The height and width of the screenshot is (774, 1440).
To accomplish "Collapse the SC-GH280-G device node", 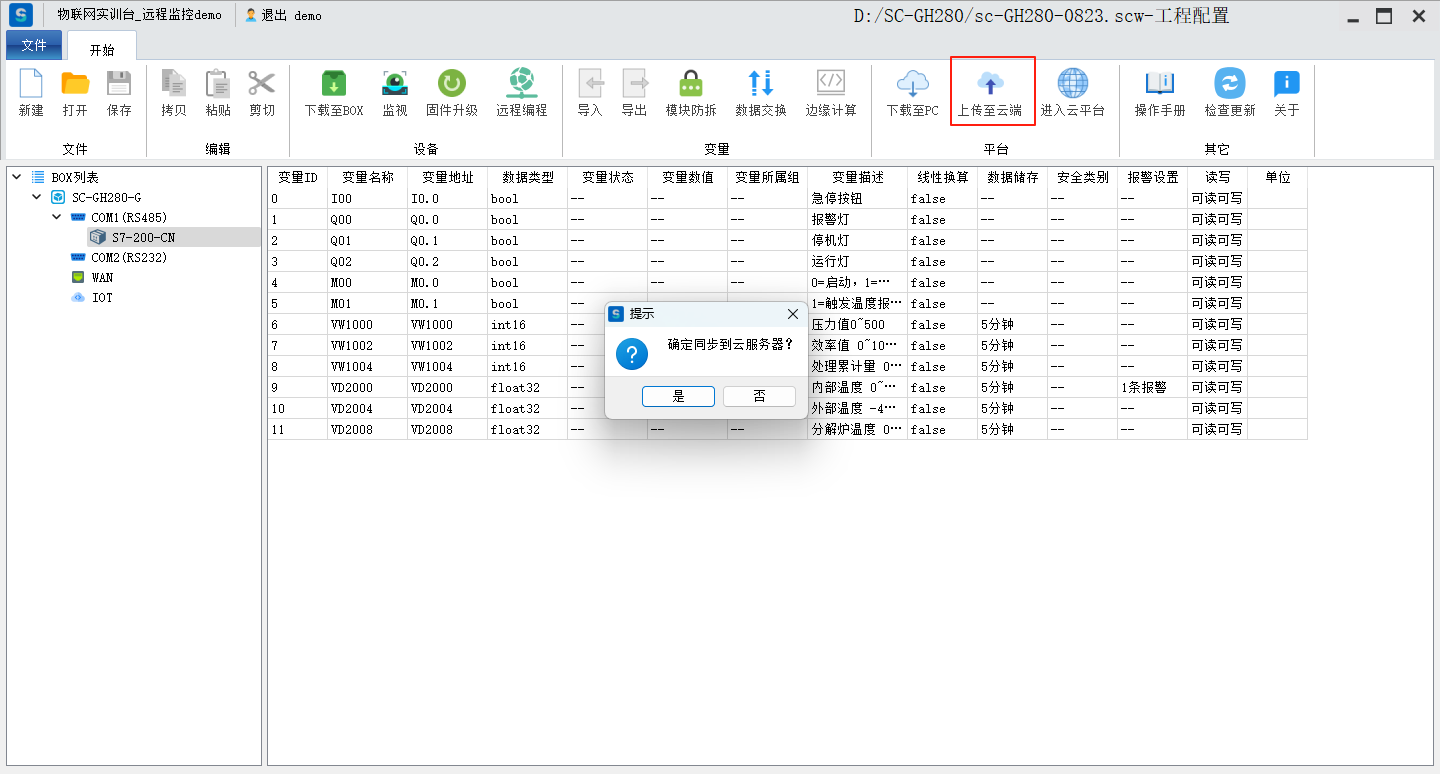I will pos(37,197).
